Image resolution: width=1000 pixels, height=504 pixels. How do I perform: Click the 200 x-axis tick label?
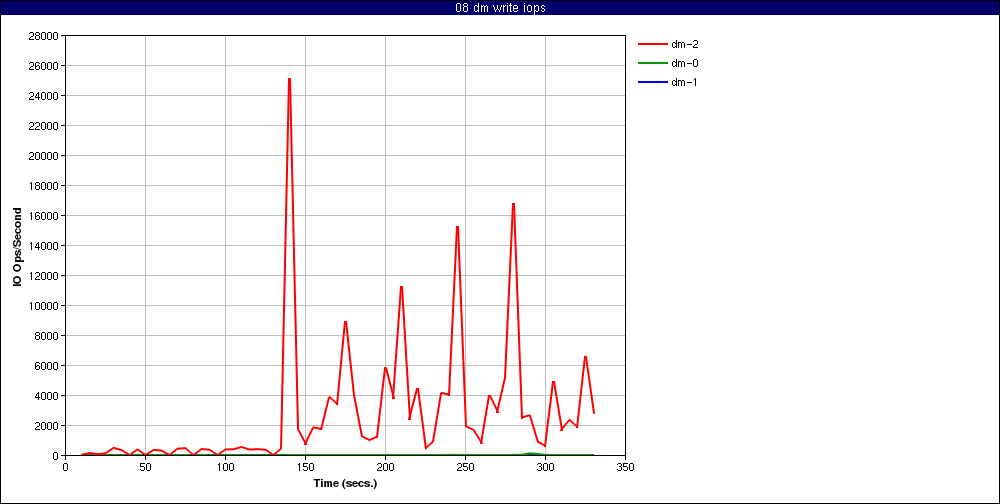[385, 467]
